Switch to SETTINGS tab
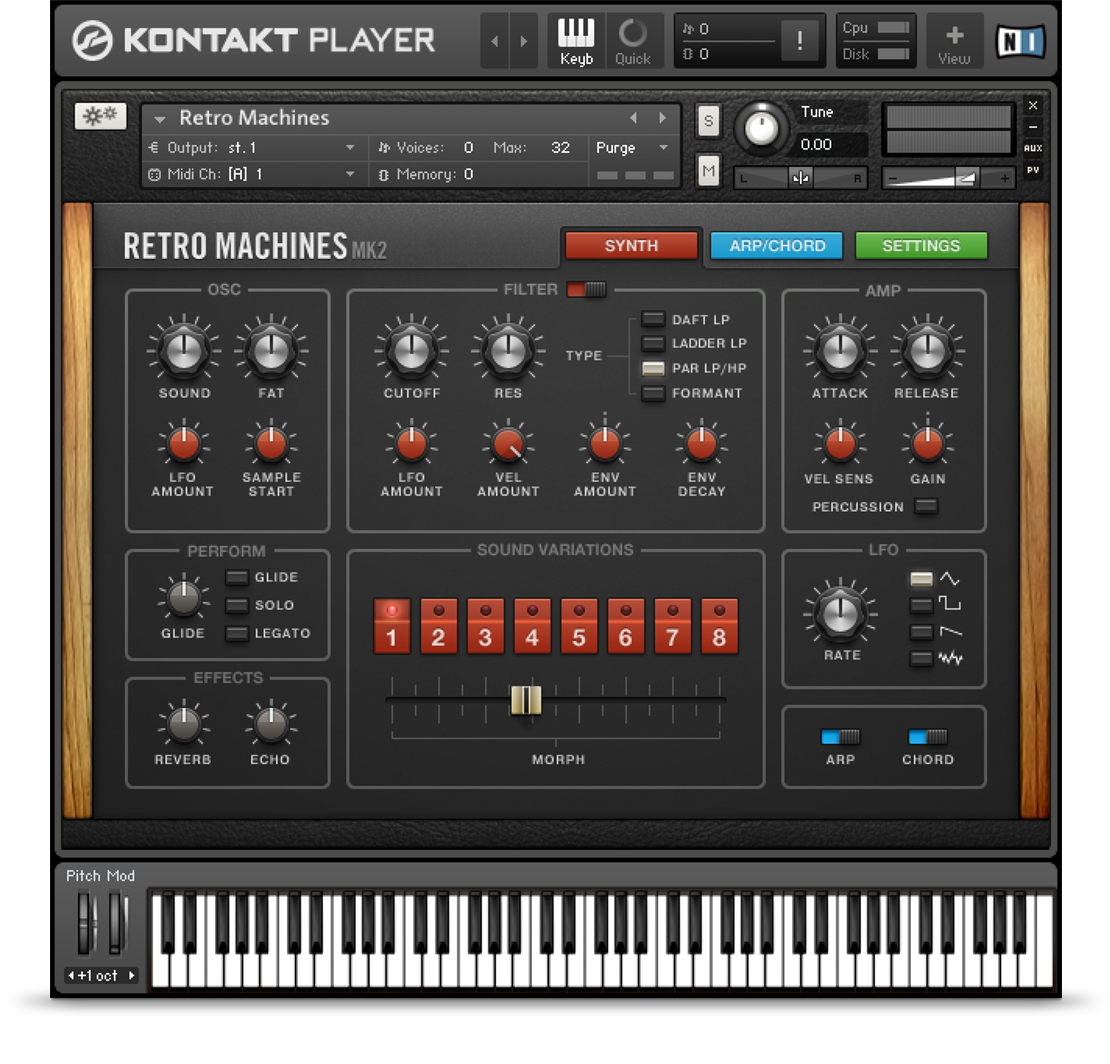This screenshot has width=1110, height=1064. (x=921, y=246)
